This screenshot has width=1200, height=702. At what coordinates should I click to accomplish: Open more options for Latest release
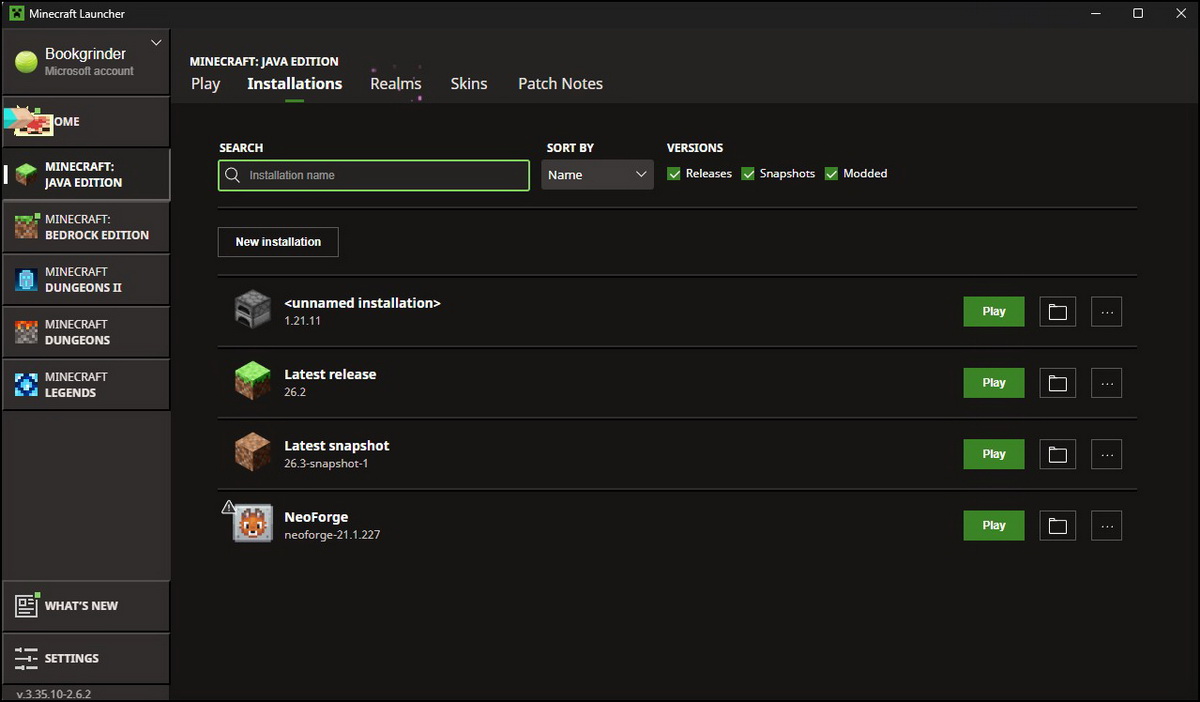tap(1106, 383)
